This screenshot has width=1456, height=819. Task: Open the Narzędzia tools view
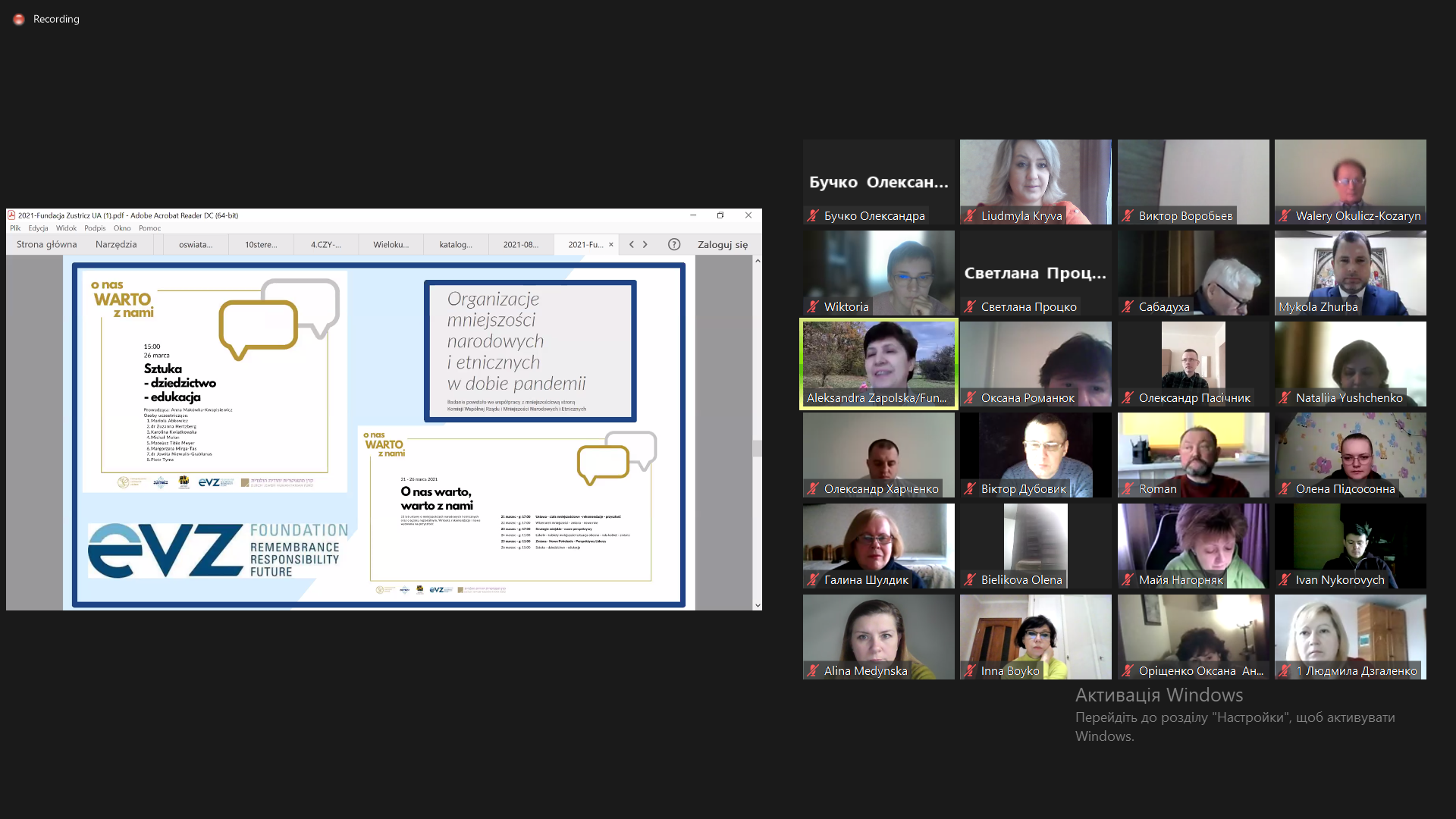pos(116,244)
